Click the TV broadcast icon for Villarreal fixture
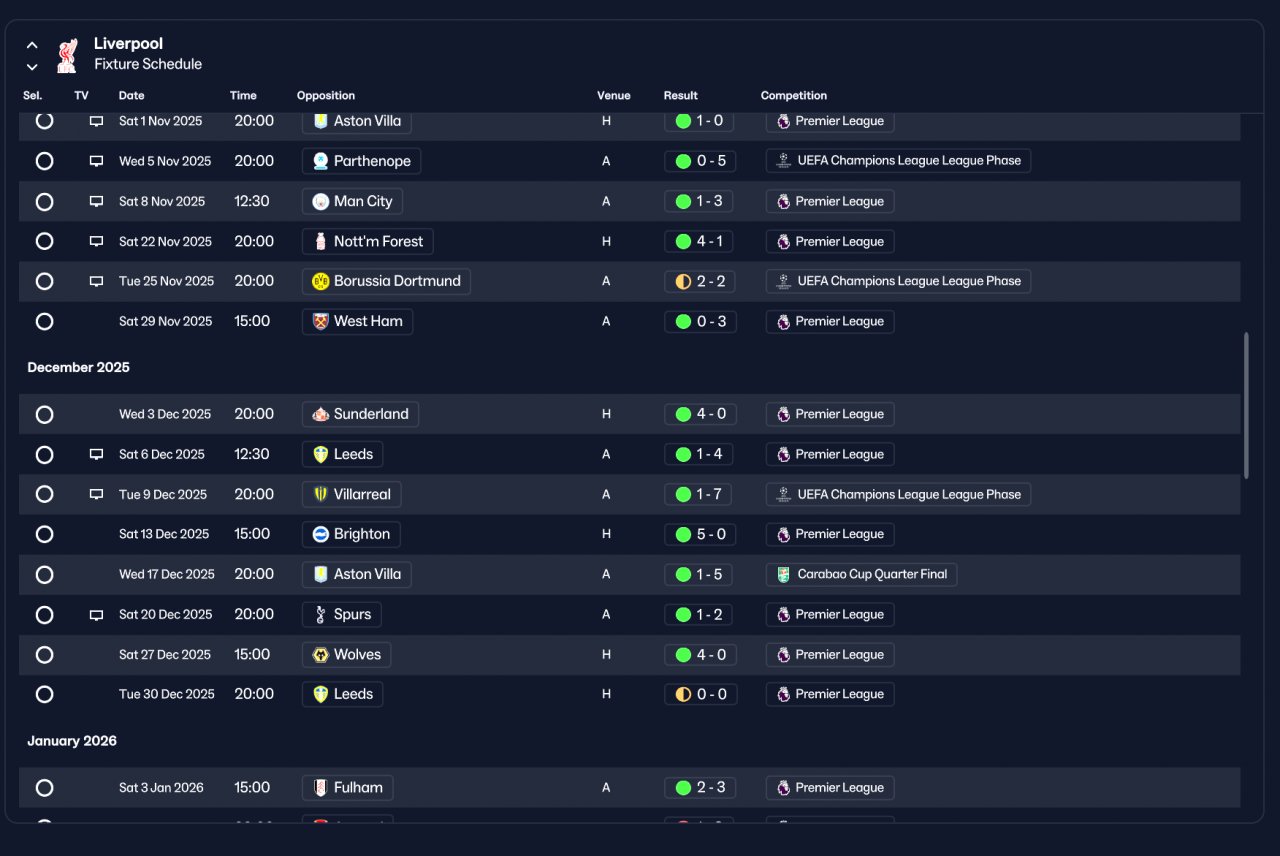The width and height of the screenshot is (1280, 856). pos(96,494)
